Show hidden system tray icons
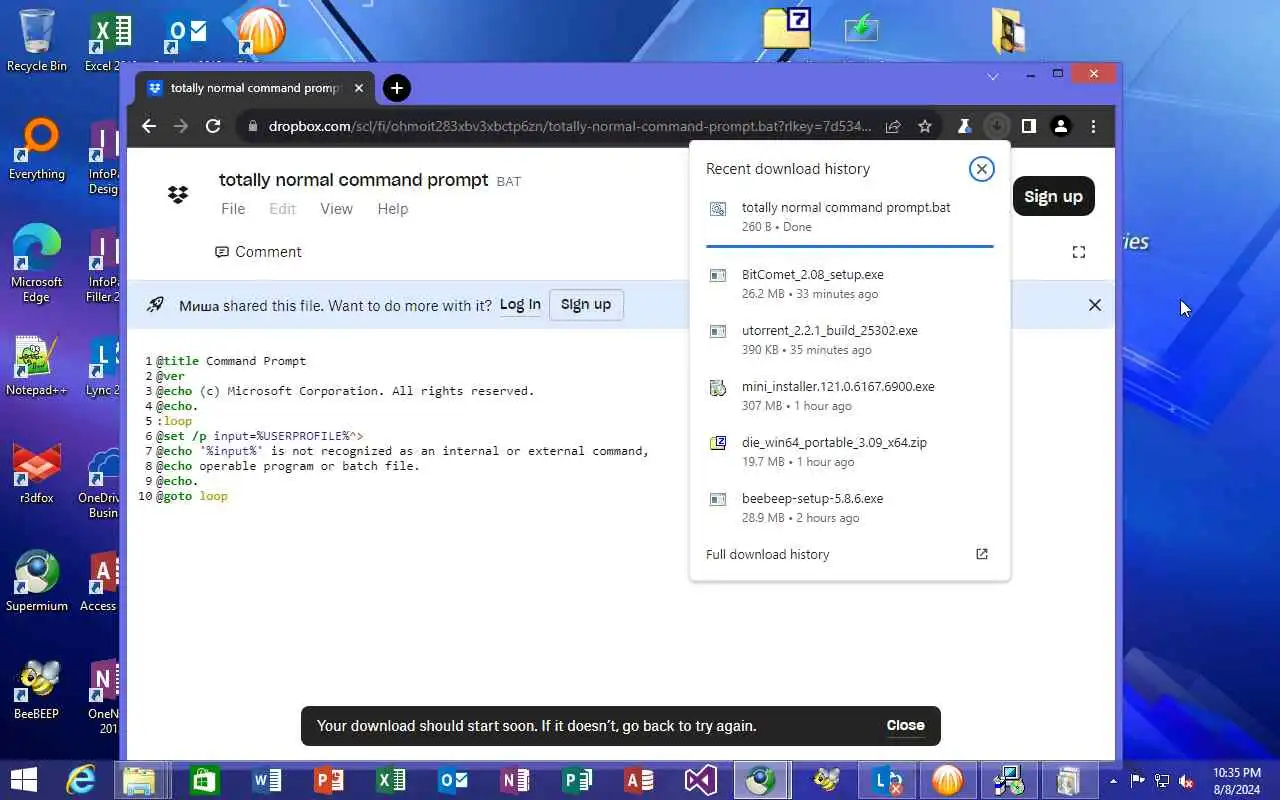Viewport: 1280px width, 800px height. [x=1113, y=780]
